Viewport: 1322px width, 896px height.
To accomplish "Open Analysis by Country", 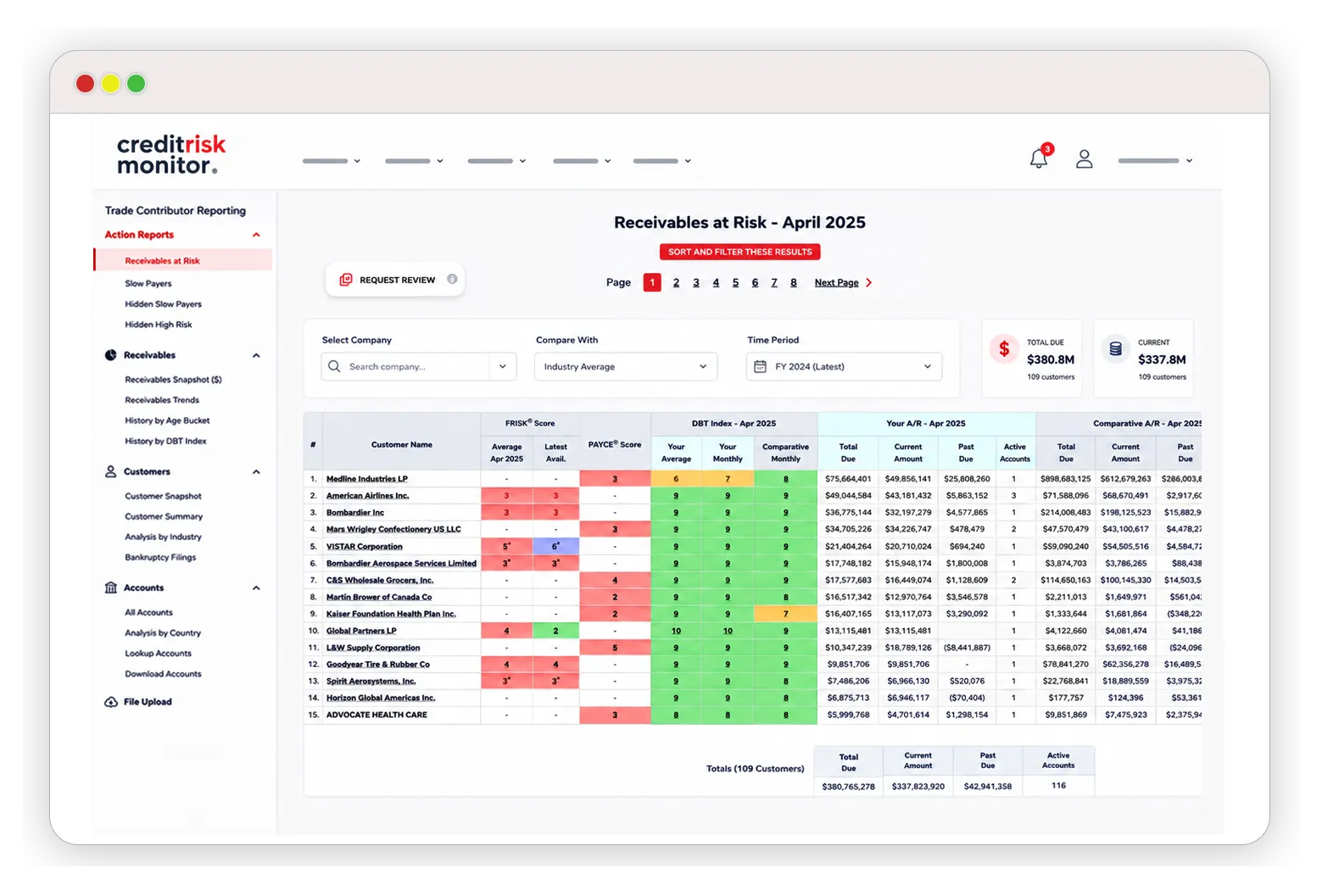I will click(163, 632).
